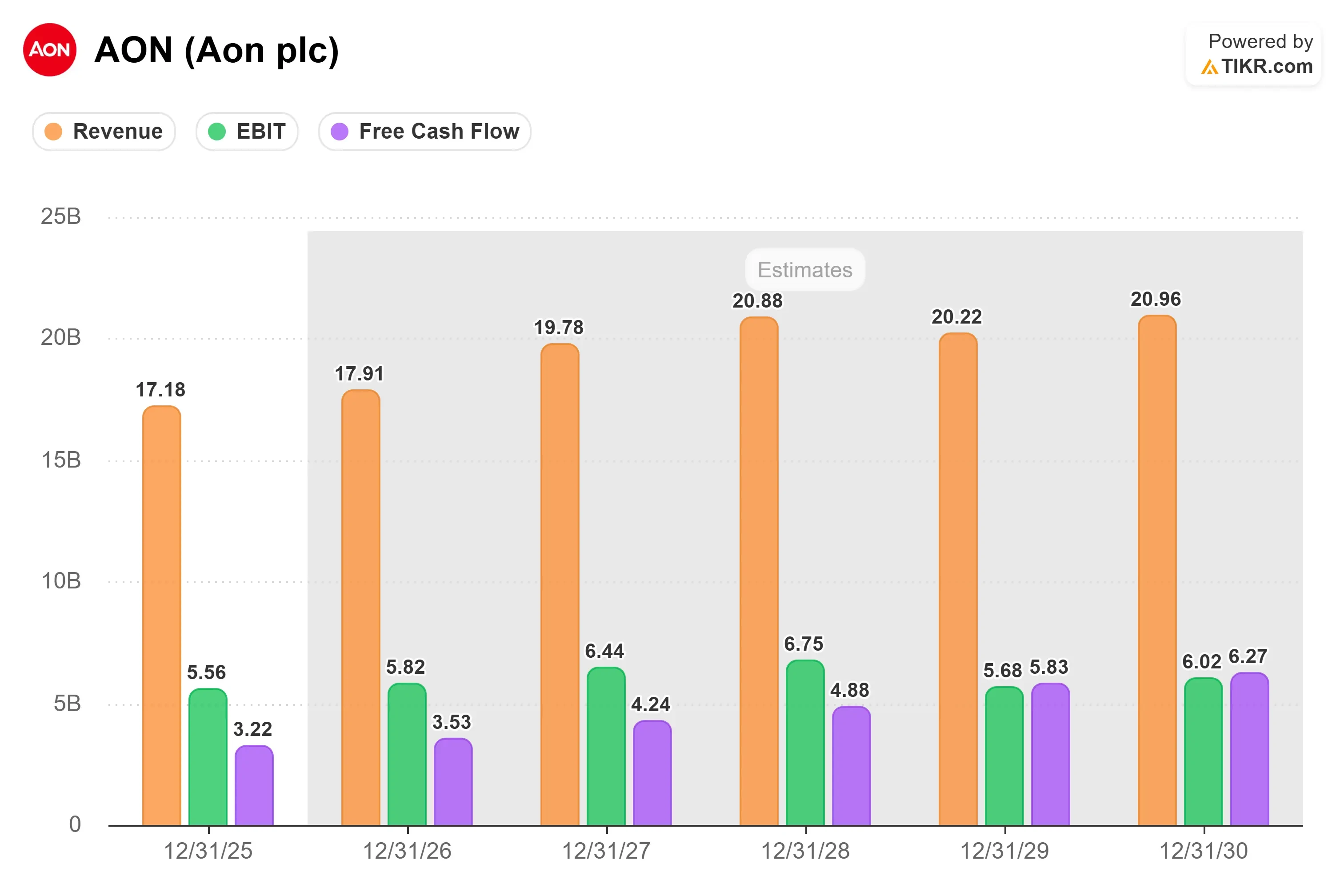Select the 5.83 free cash flow bar
The image size is (1344, 896).
tap(1050, 754)
